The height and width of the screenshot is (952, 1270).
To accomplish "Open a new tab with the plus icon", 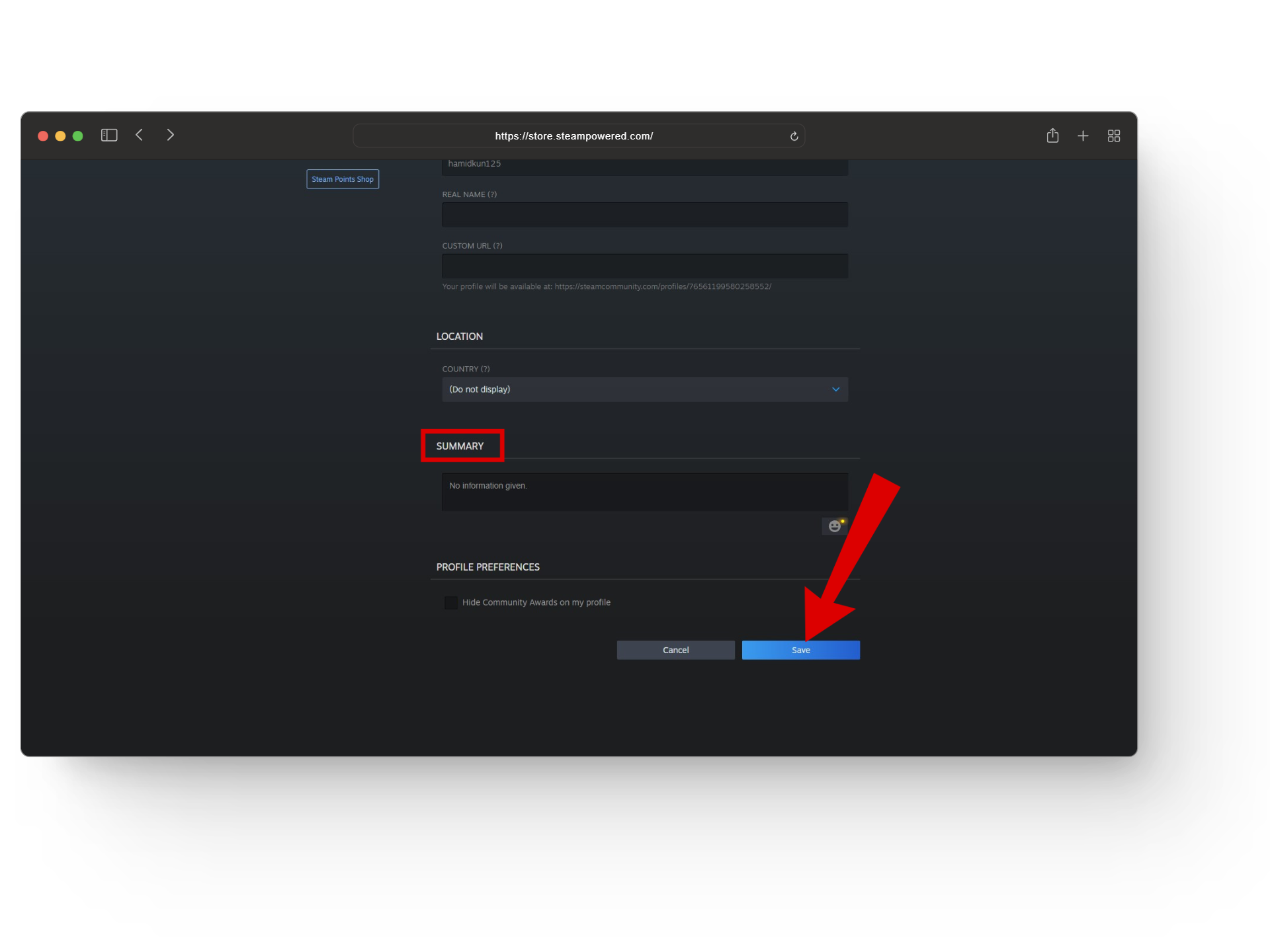I will [1083, 136].
